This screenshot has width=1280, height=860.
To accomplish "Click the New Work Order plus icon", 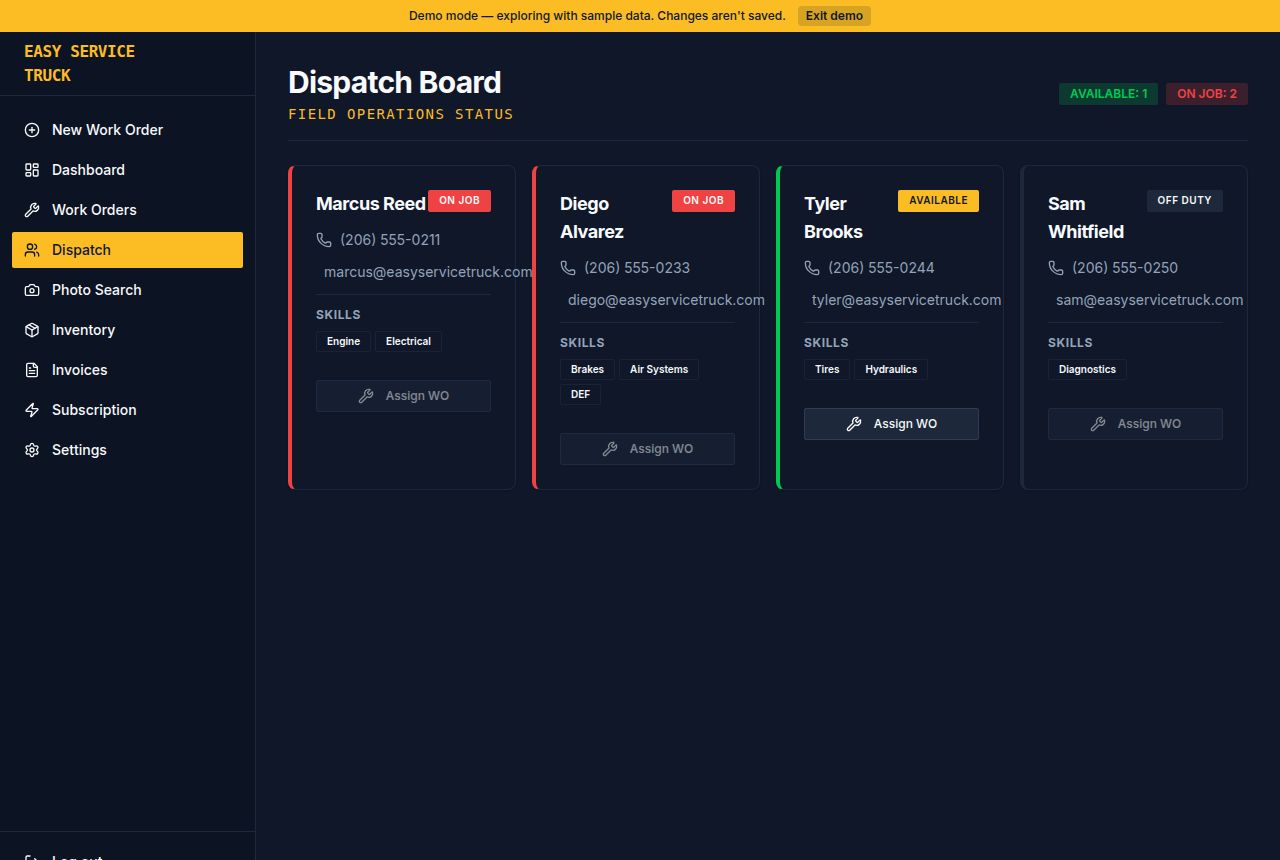I will pyautogui.click(x=32, y=130).
